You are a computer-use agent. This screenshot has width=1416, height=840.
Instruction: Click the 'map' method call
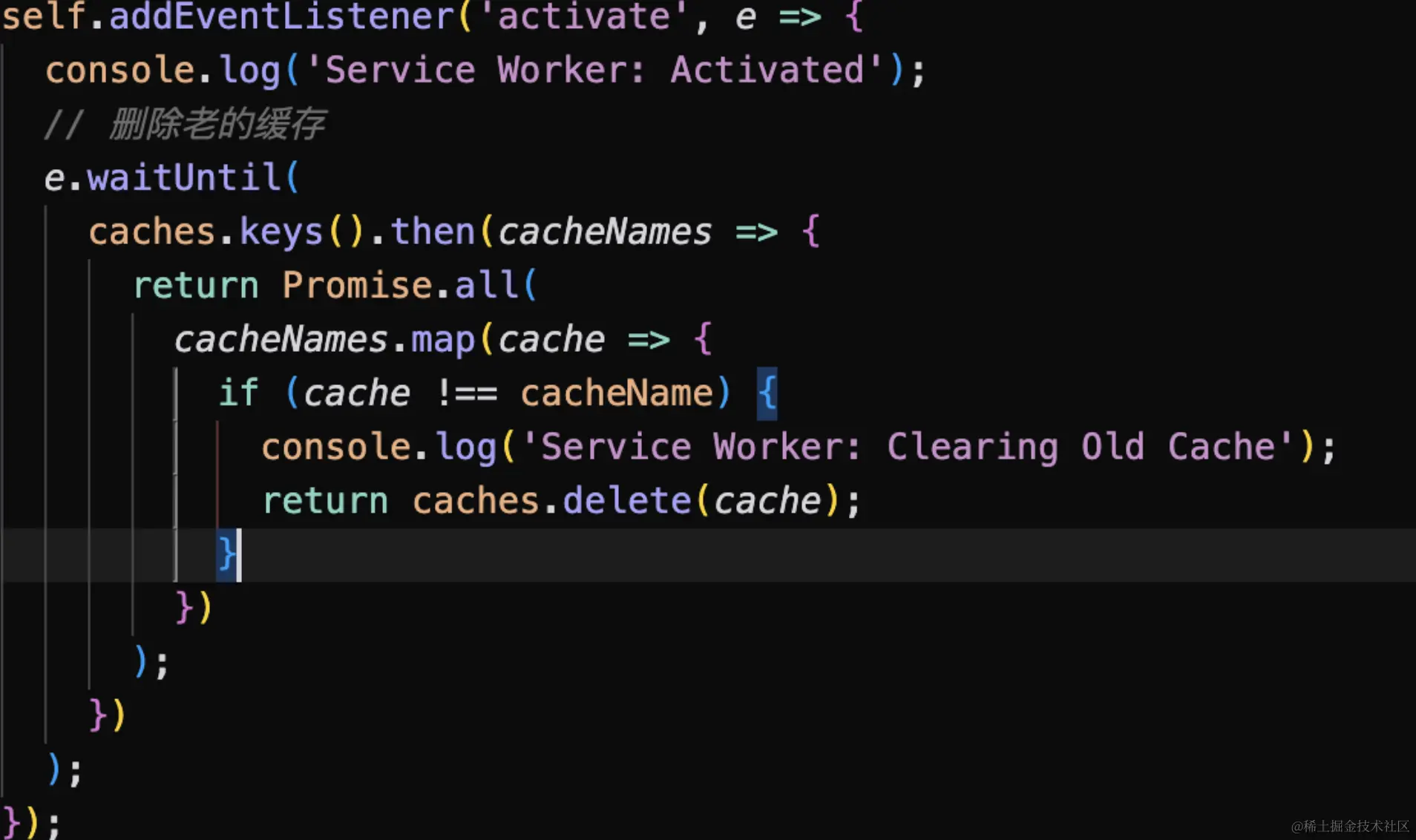click(443, 340)
